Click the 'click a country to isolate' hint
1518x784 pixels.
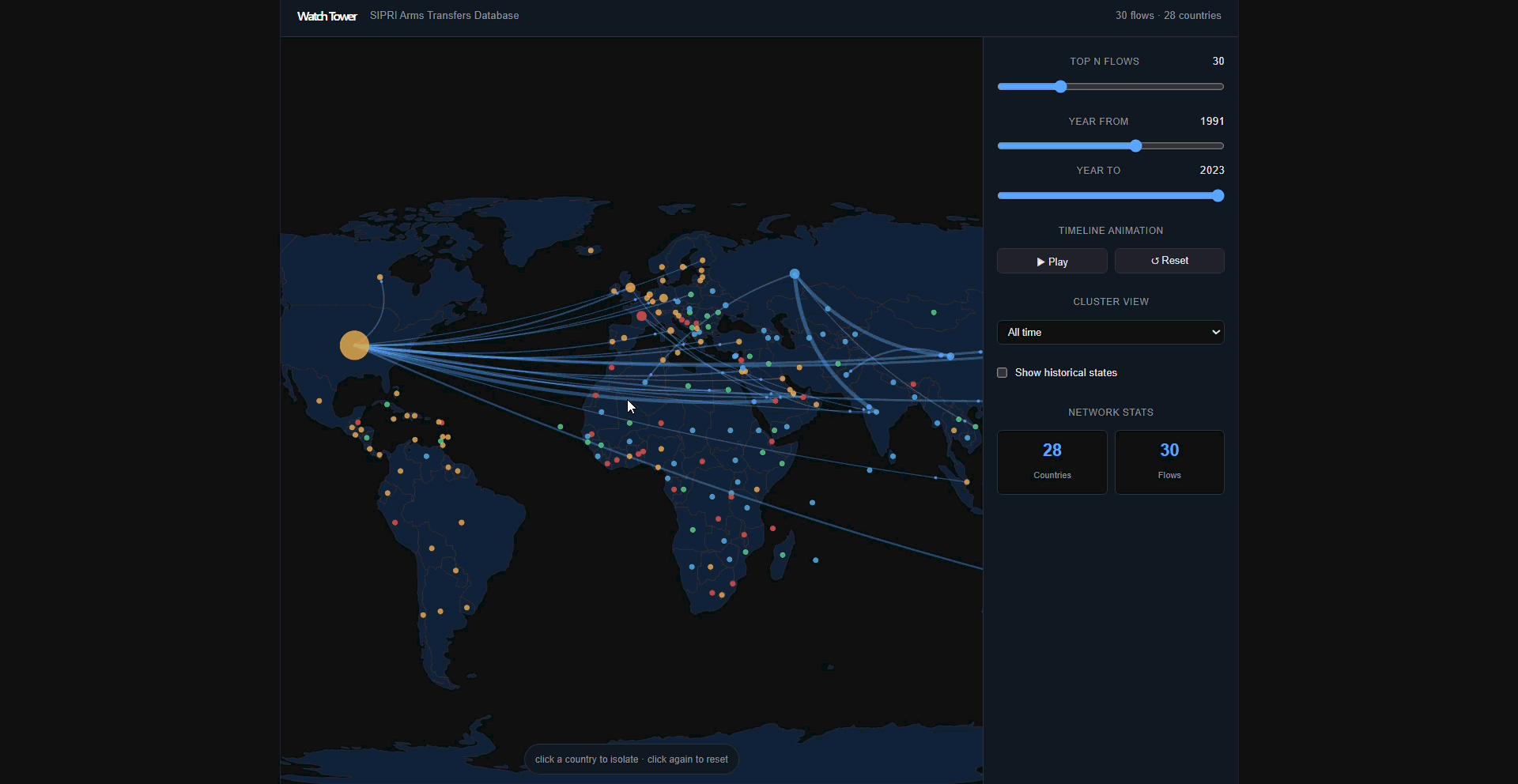click(631, 759)
